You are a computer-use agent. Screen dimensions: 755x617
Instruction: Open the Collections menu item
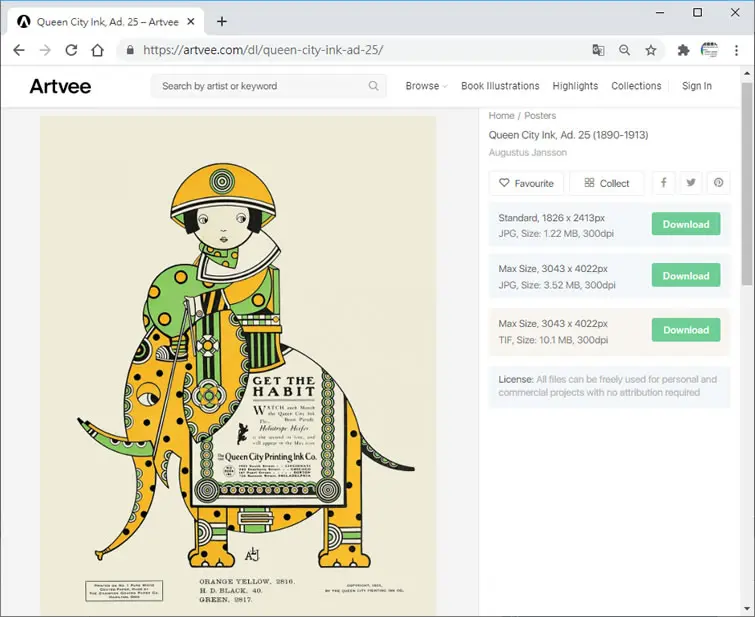tap(636, 86)
